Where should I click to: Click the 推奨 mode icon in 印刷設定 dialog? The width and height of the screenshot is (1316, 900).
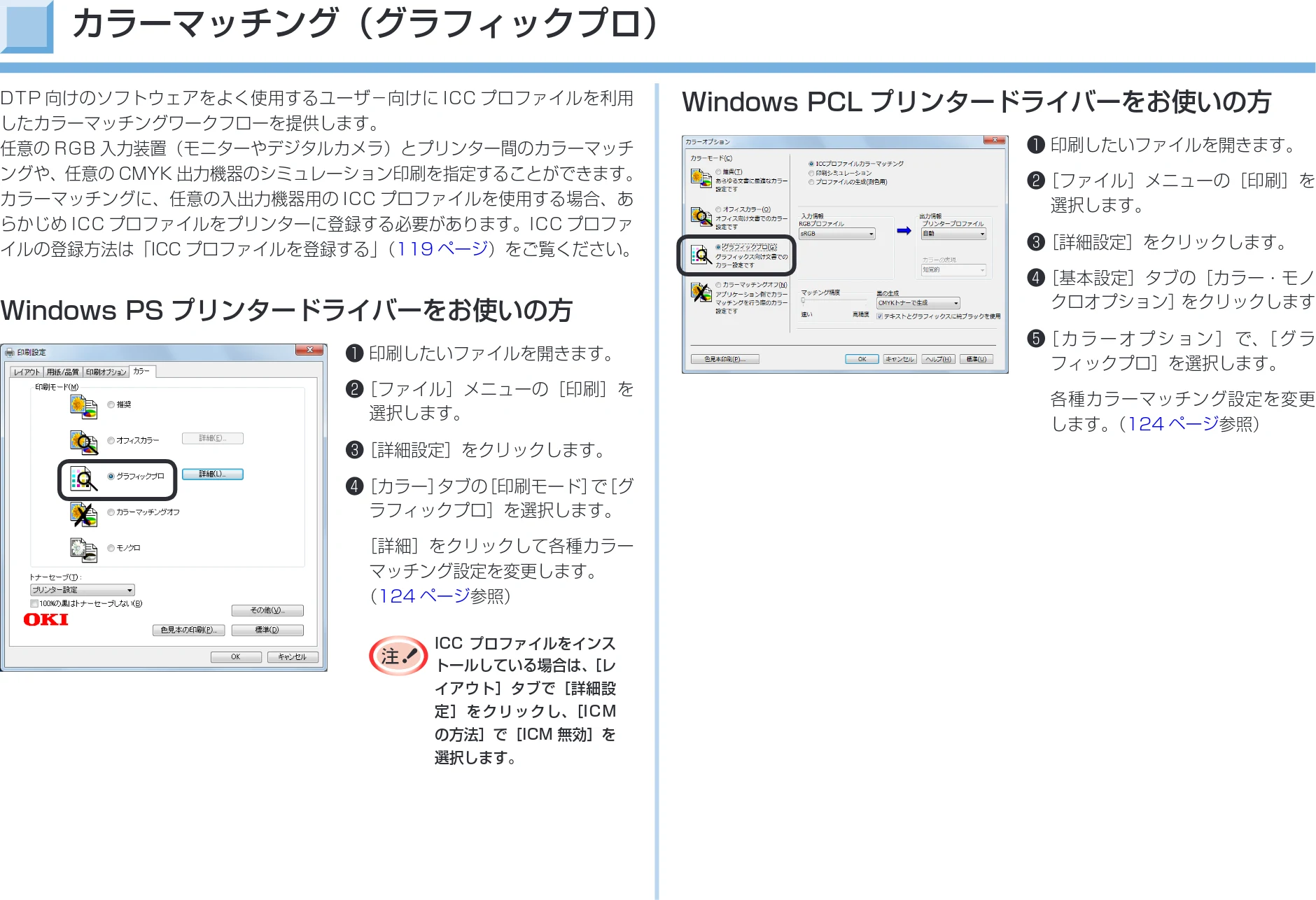pos(83,406)
